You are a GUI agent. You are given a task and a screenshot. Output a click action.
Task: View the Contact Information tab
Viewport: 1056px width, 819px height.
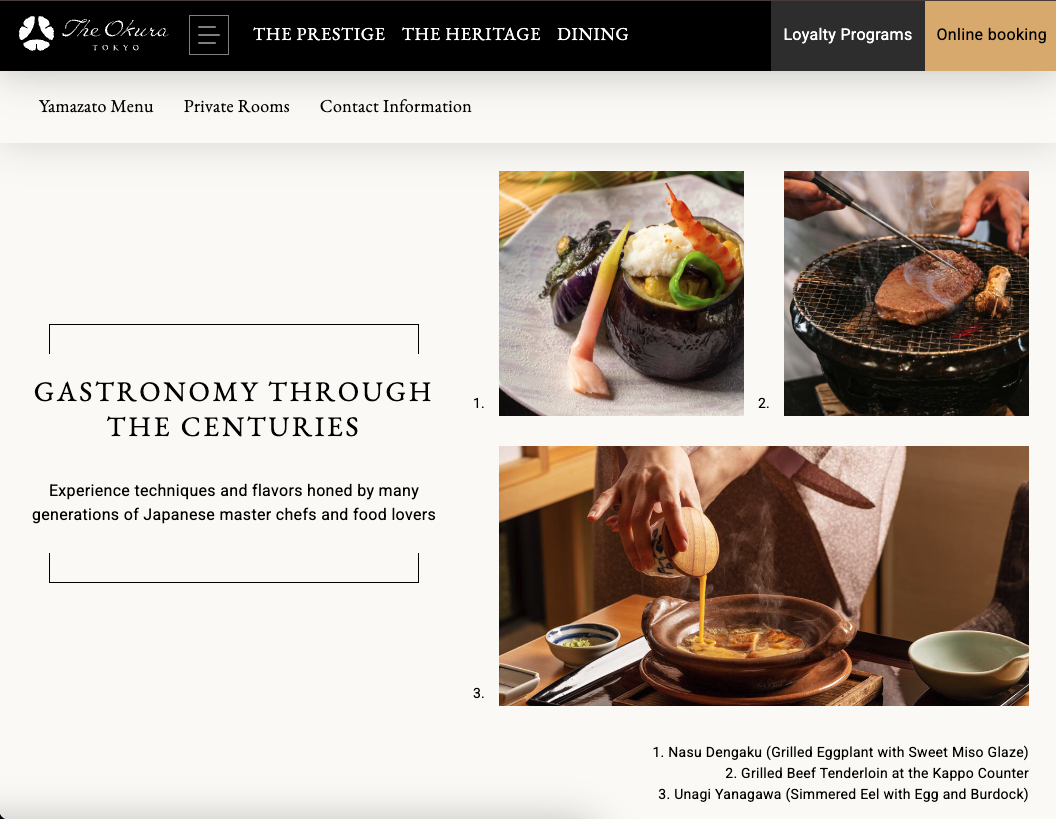point(395,106)
